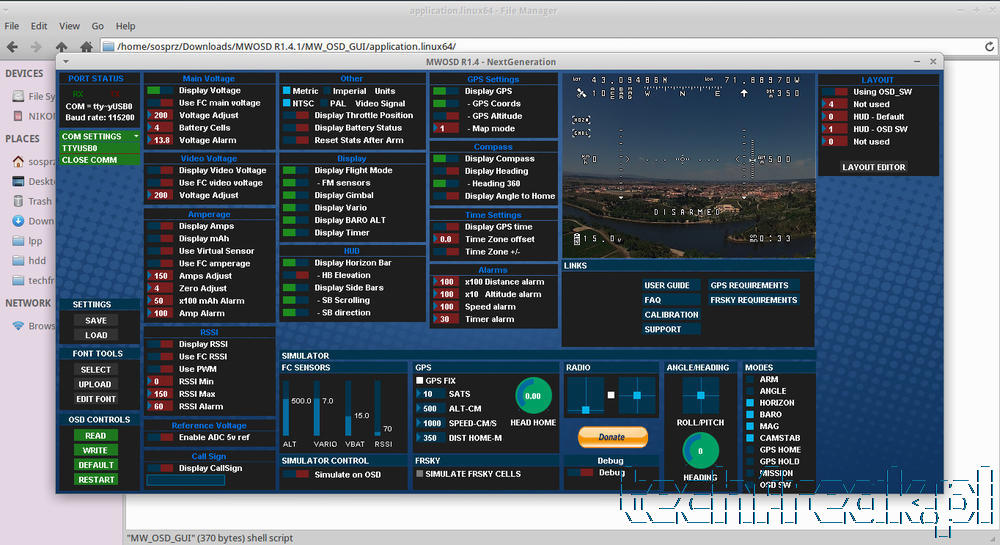Toggle Use FC main voltage switch
Image resolution: width=1000 pixels, height=545 pixels.
pyautogui.click(x=160, y=103)
